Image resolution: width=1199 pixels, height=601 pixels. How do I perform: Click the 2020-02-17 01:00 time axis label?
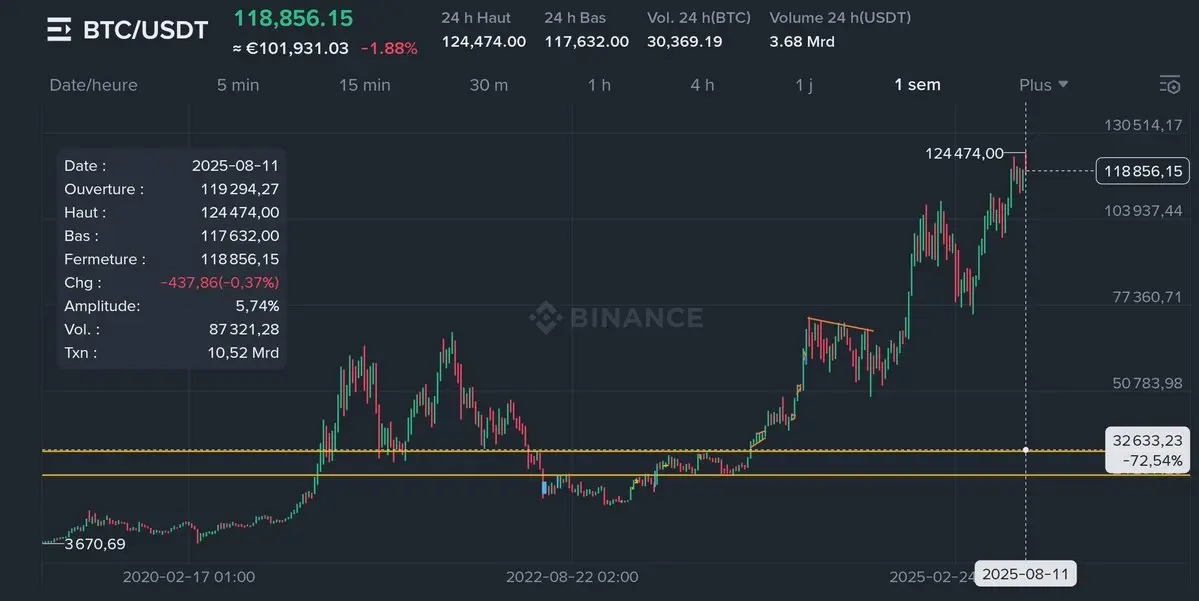189,577
